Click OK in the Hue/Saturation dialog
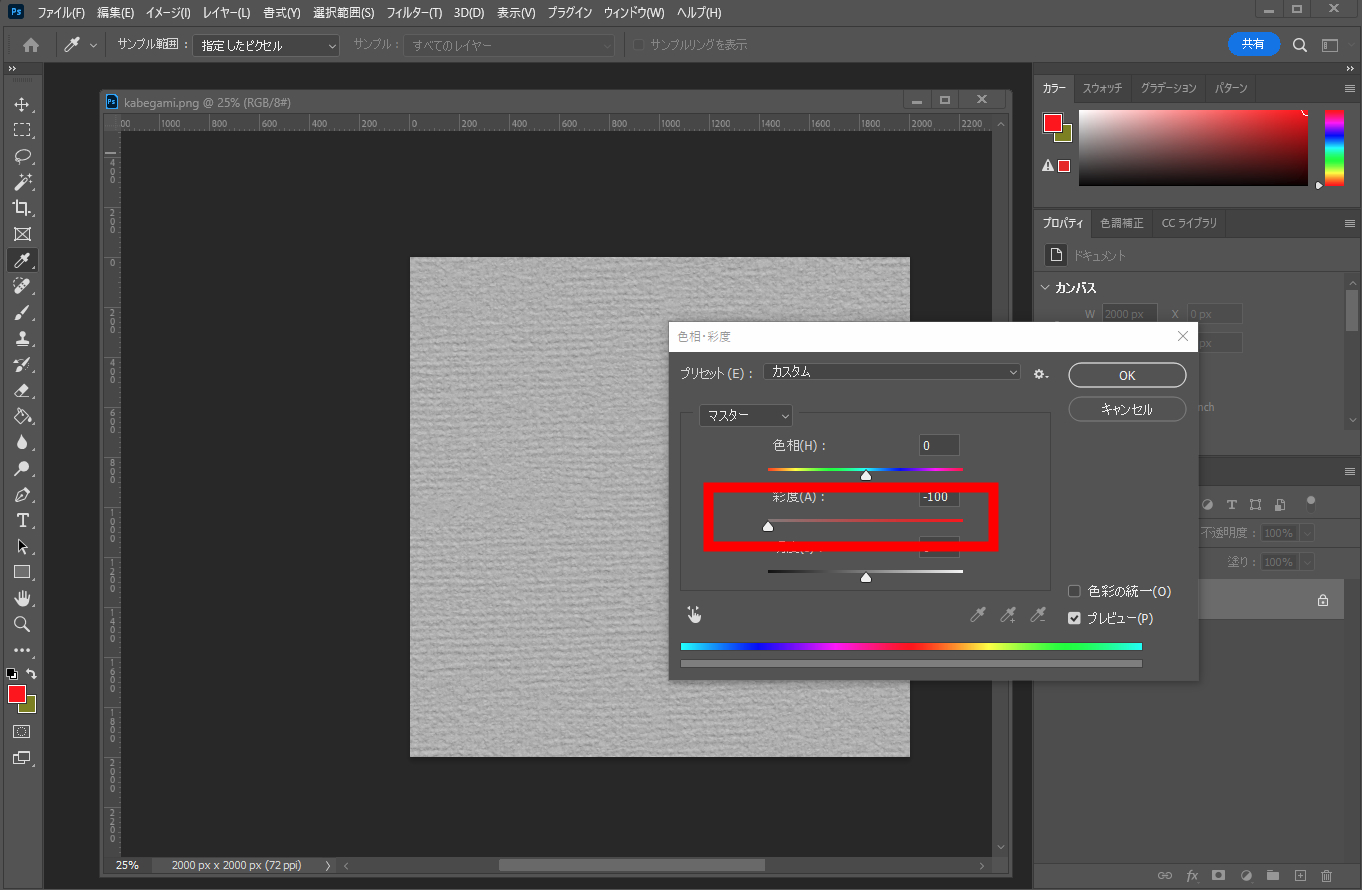 1127,375
